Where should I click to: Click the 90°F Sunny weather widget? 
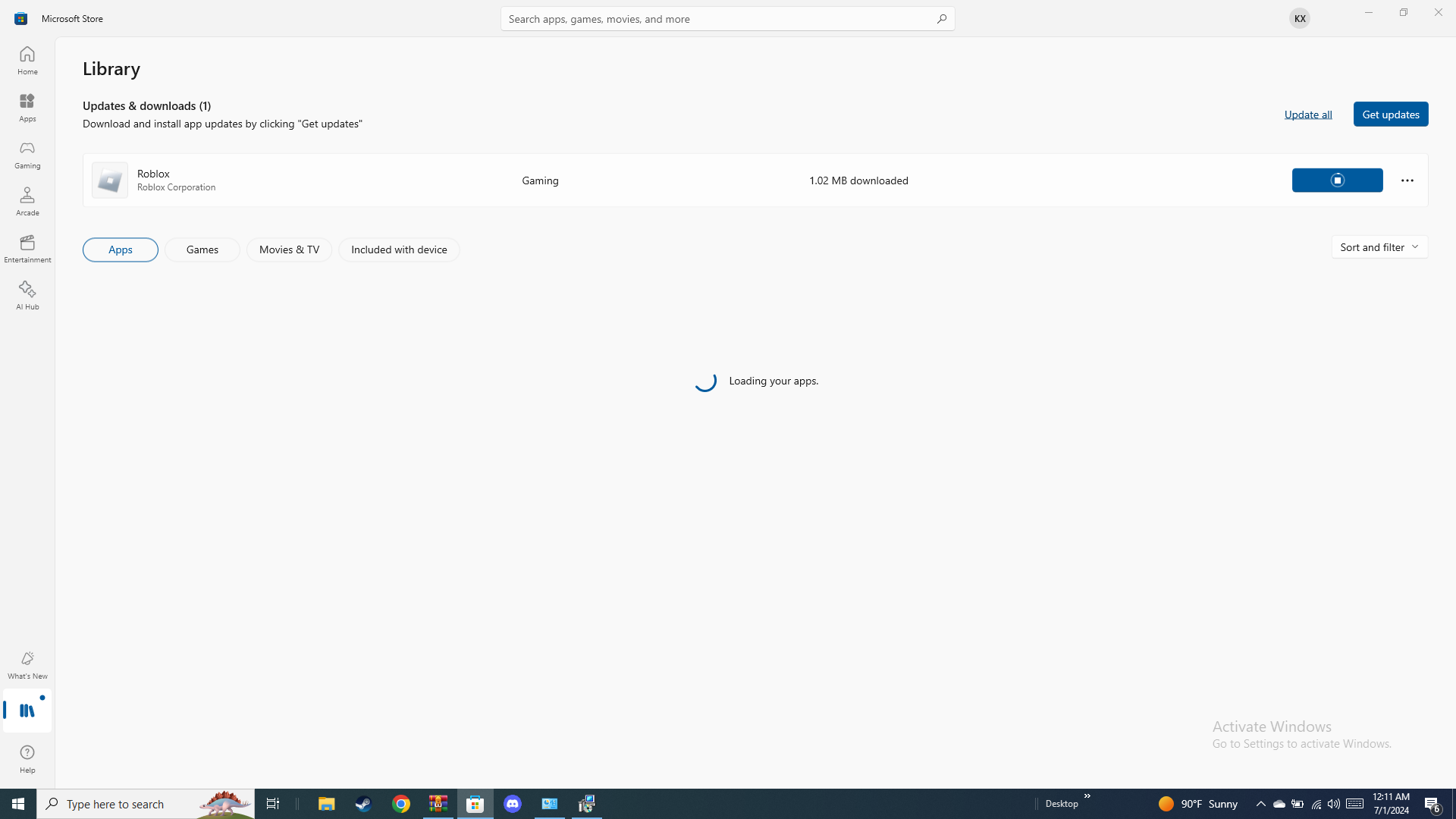point(1198,804)
